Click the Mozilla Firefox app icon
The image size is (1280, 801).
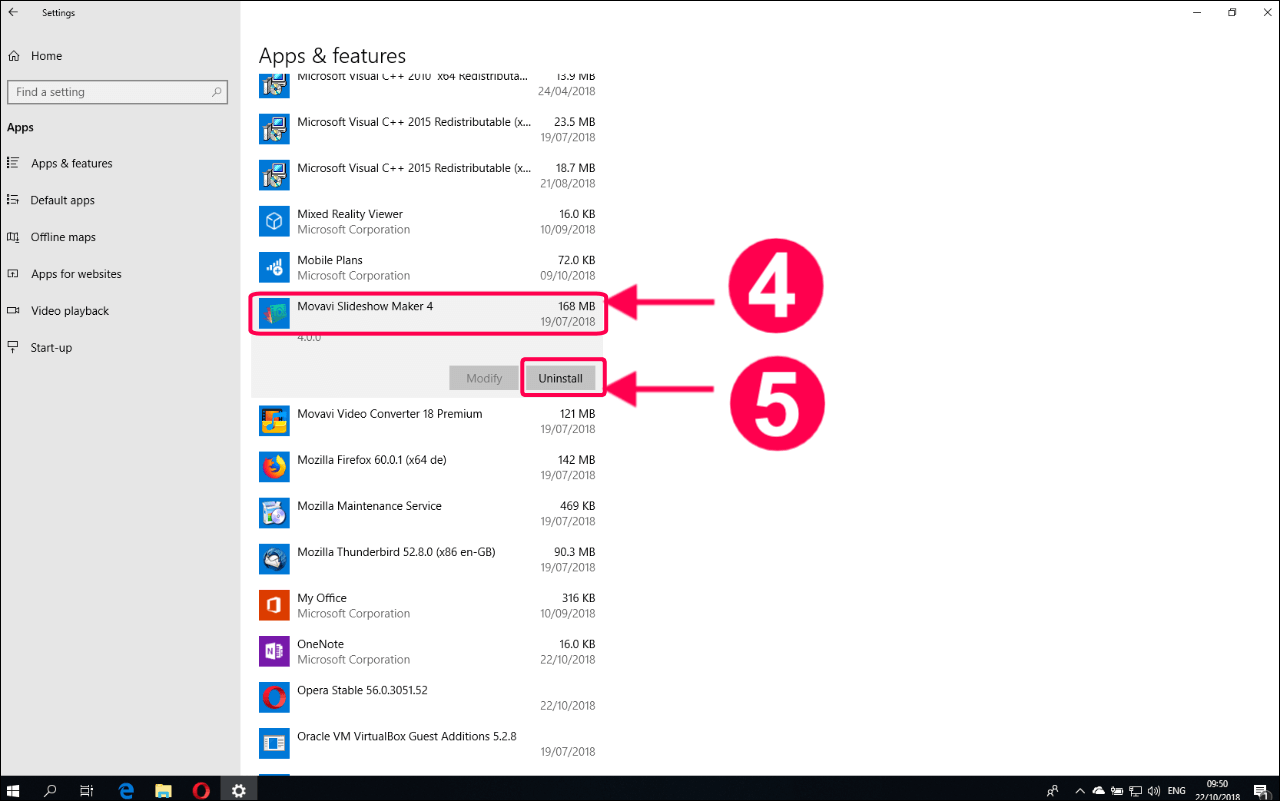pyautogui.click(x=274, y=467)
